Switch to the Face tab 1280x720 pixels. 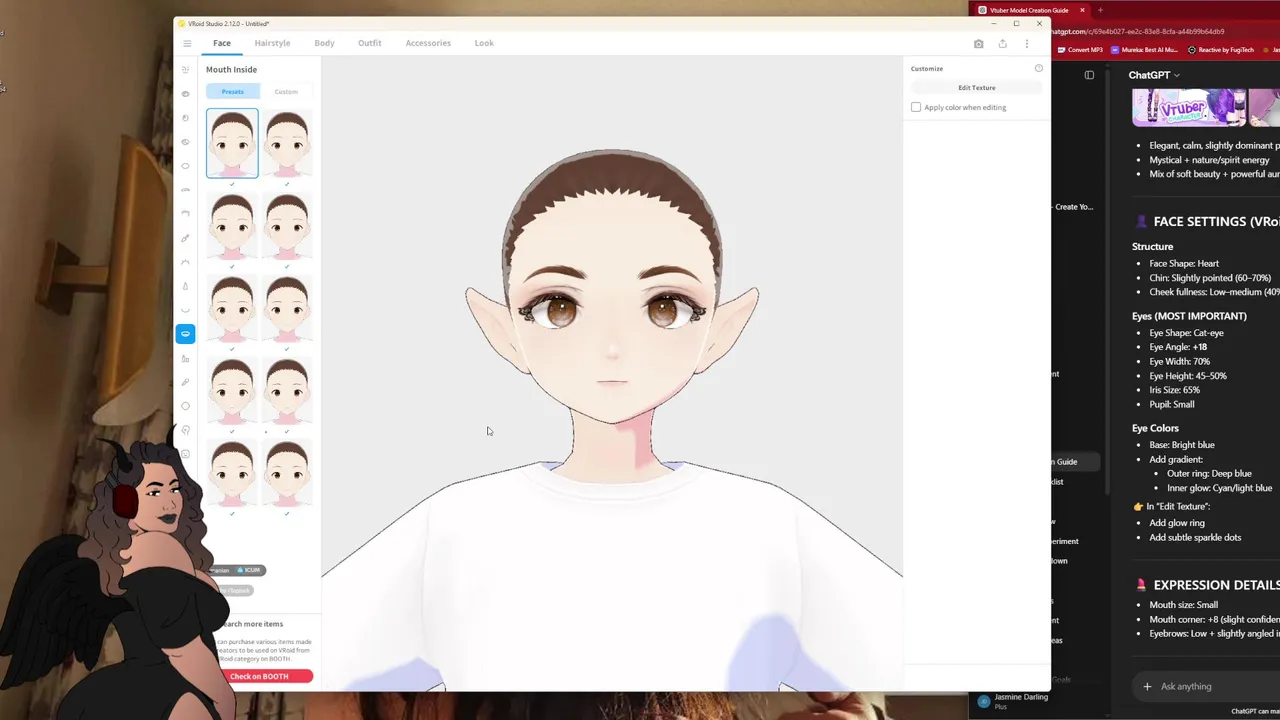pyautogui.click(x=222, y=43)
